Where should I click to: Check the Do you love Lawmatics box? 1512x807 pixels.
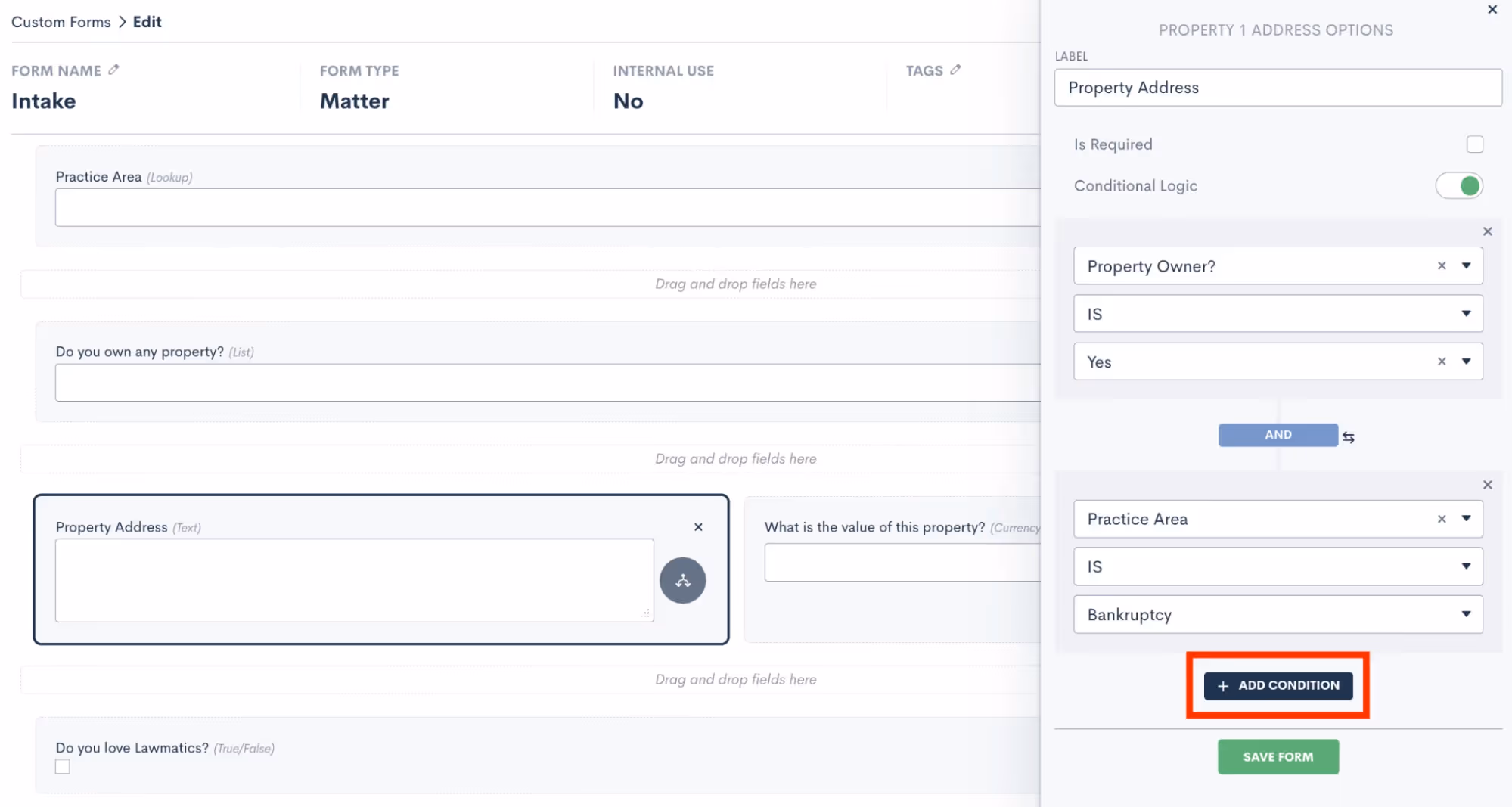63,767
